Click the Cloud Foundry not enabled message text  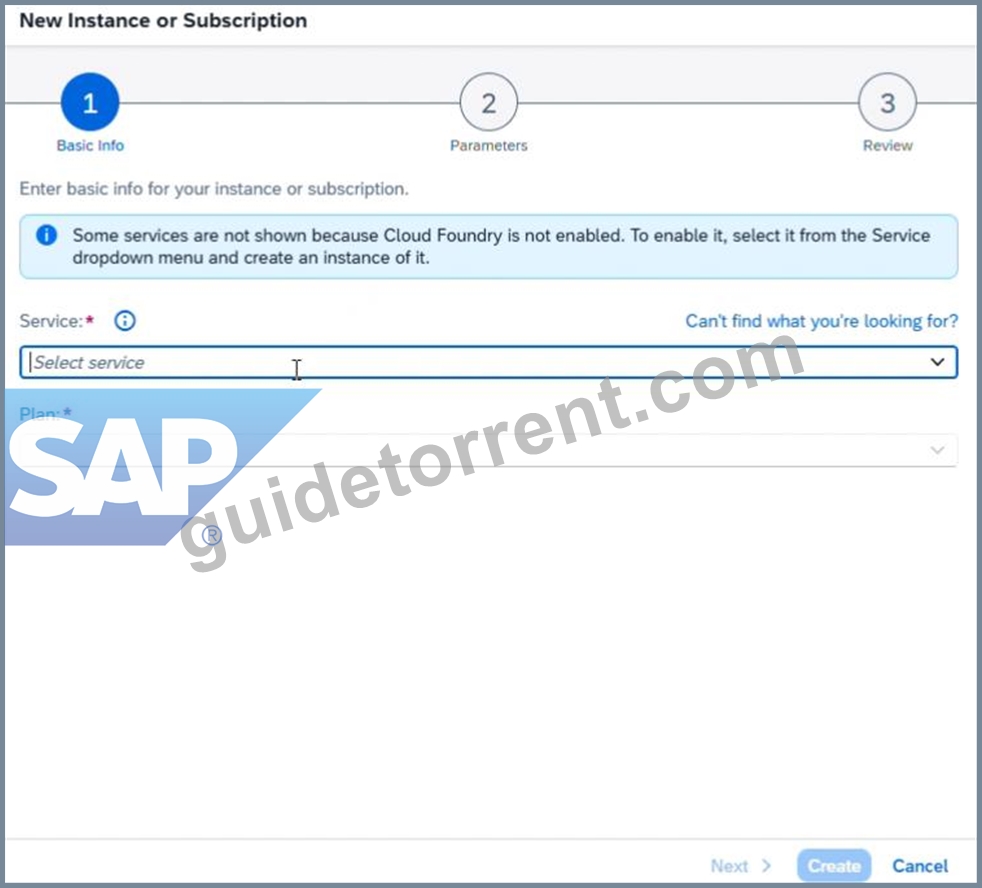point(501,246)
